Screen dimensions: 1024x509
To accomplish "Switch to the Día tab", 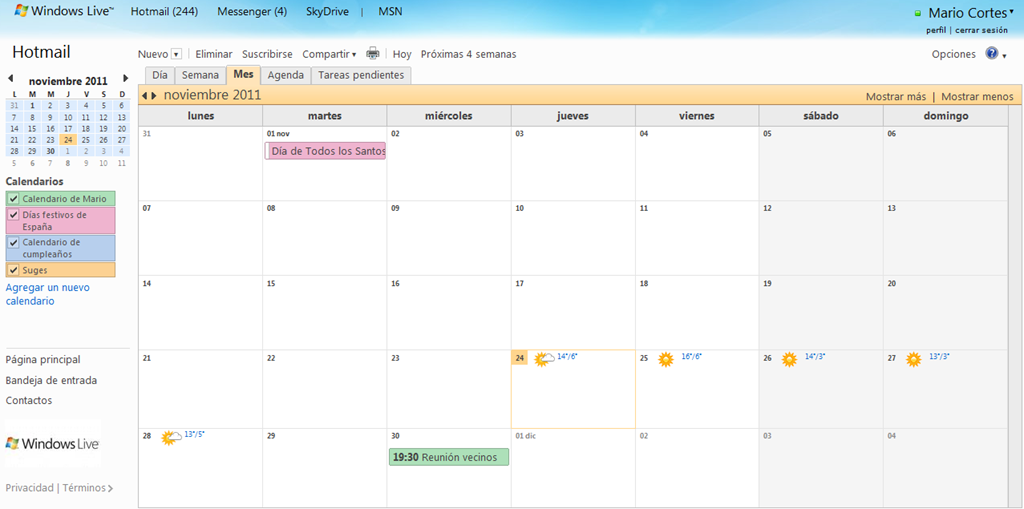I will tap(160, 75).
